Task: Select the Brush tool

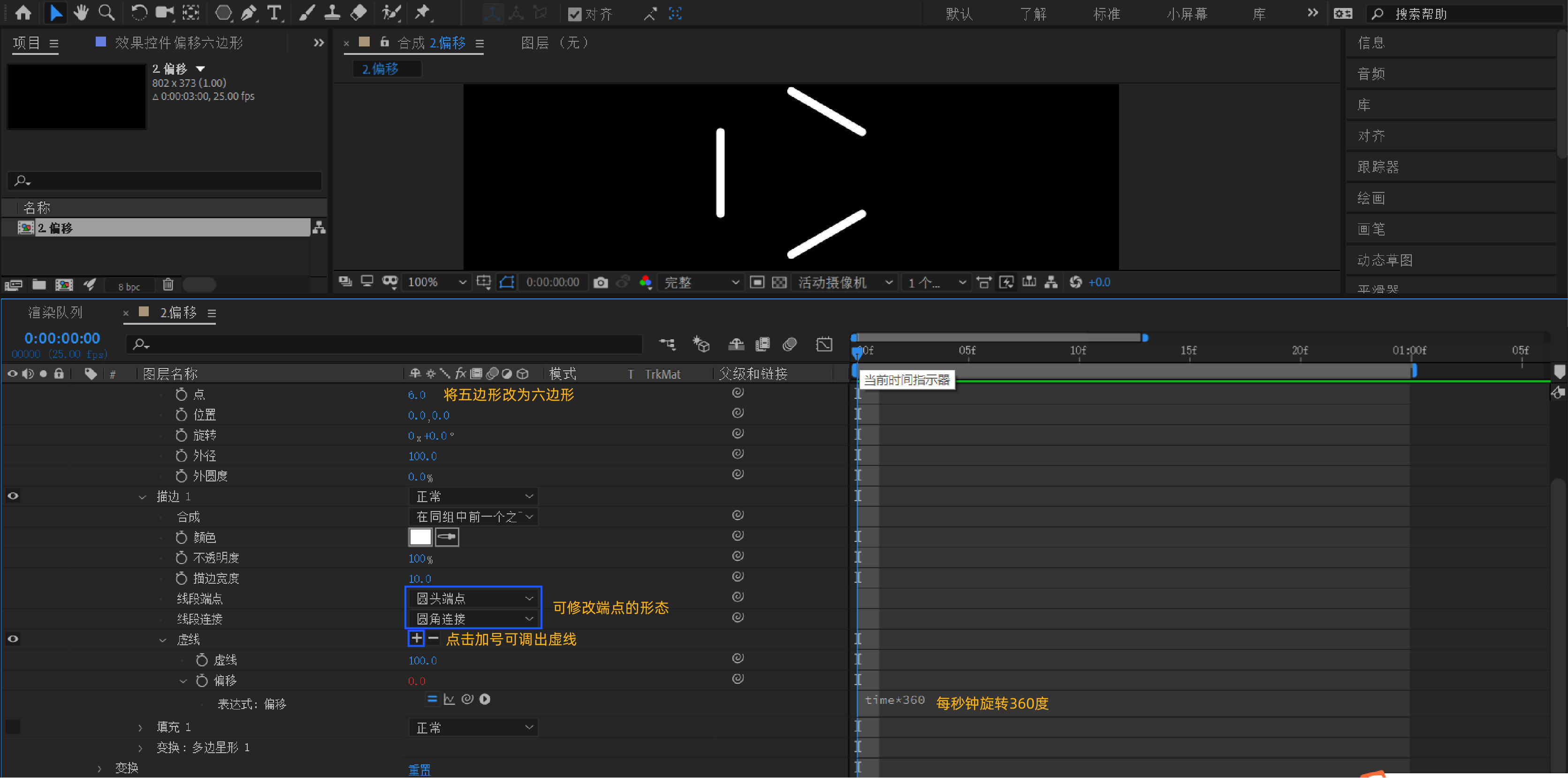Action: click(x=307, y=13)
